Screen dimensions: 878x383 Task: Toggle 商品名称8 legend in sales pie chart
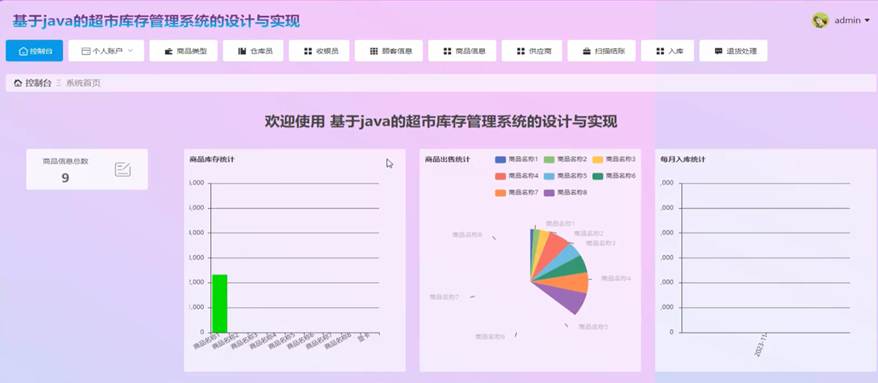point(565,192)
